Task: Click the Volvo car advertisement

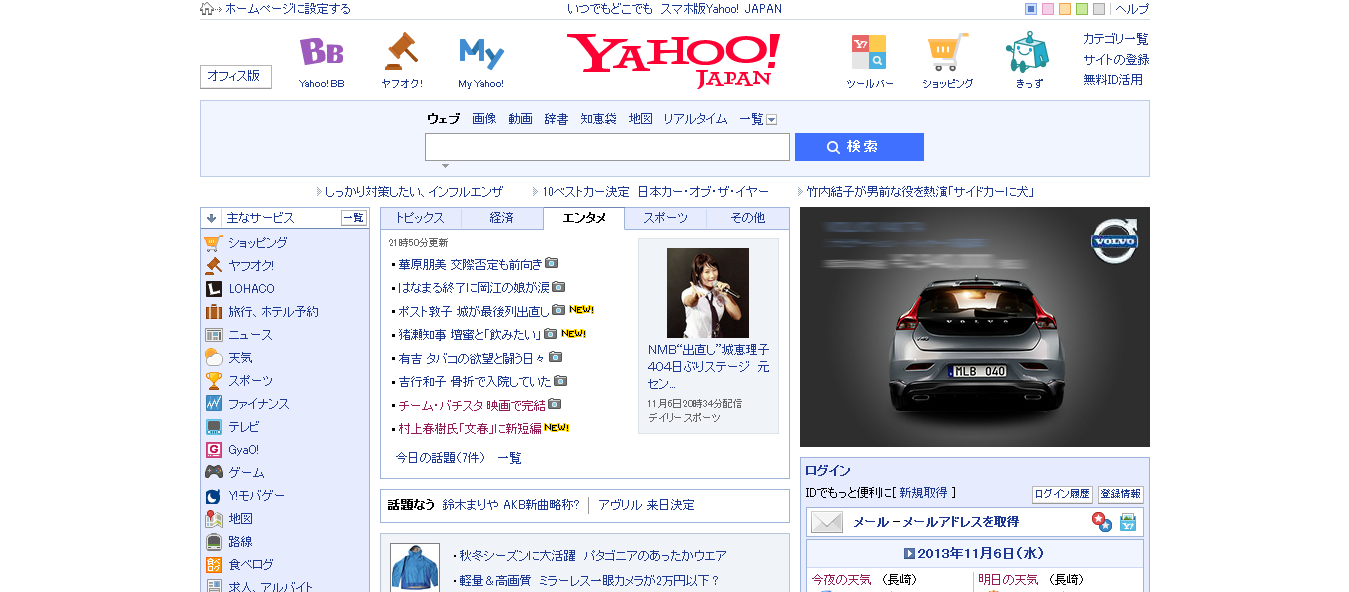Action: [x=975, y=327]
